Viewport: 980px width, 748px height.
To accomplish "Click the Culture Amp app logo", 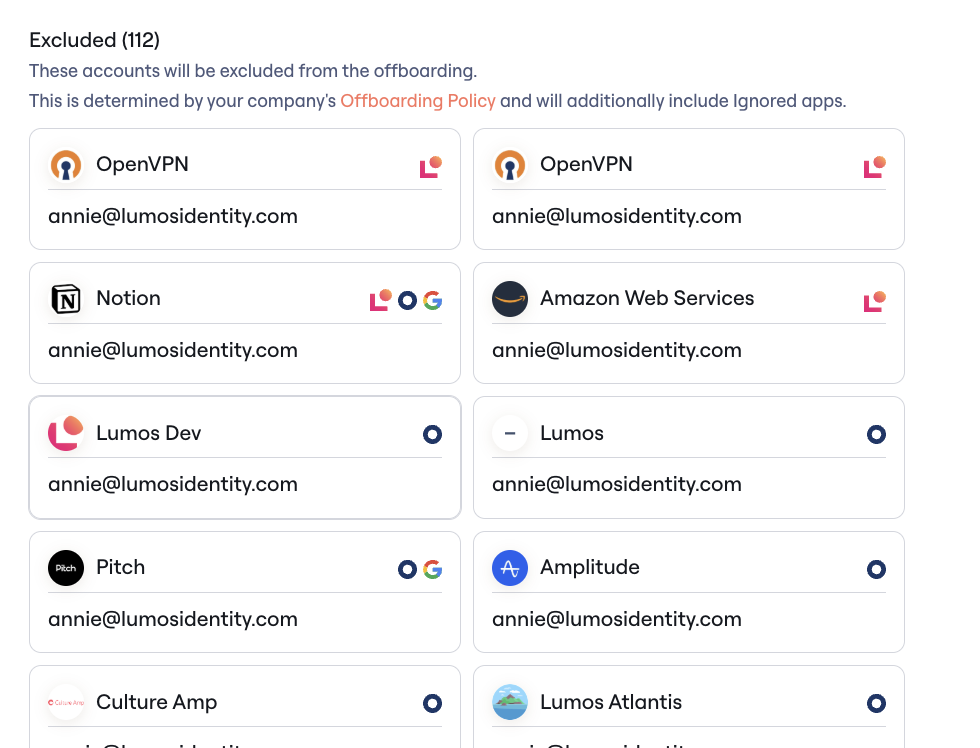I will coord(66,702).
